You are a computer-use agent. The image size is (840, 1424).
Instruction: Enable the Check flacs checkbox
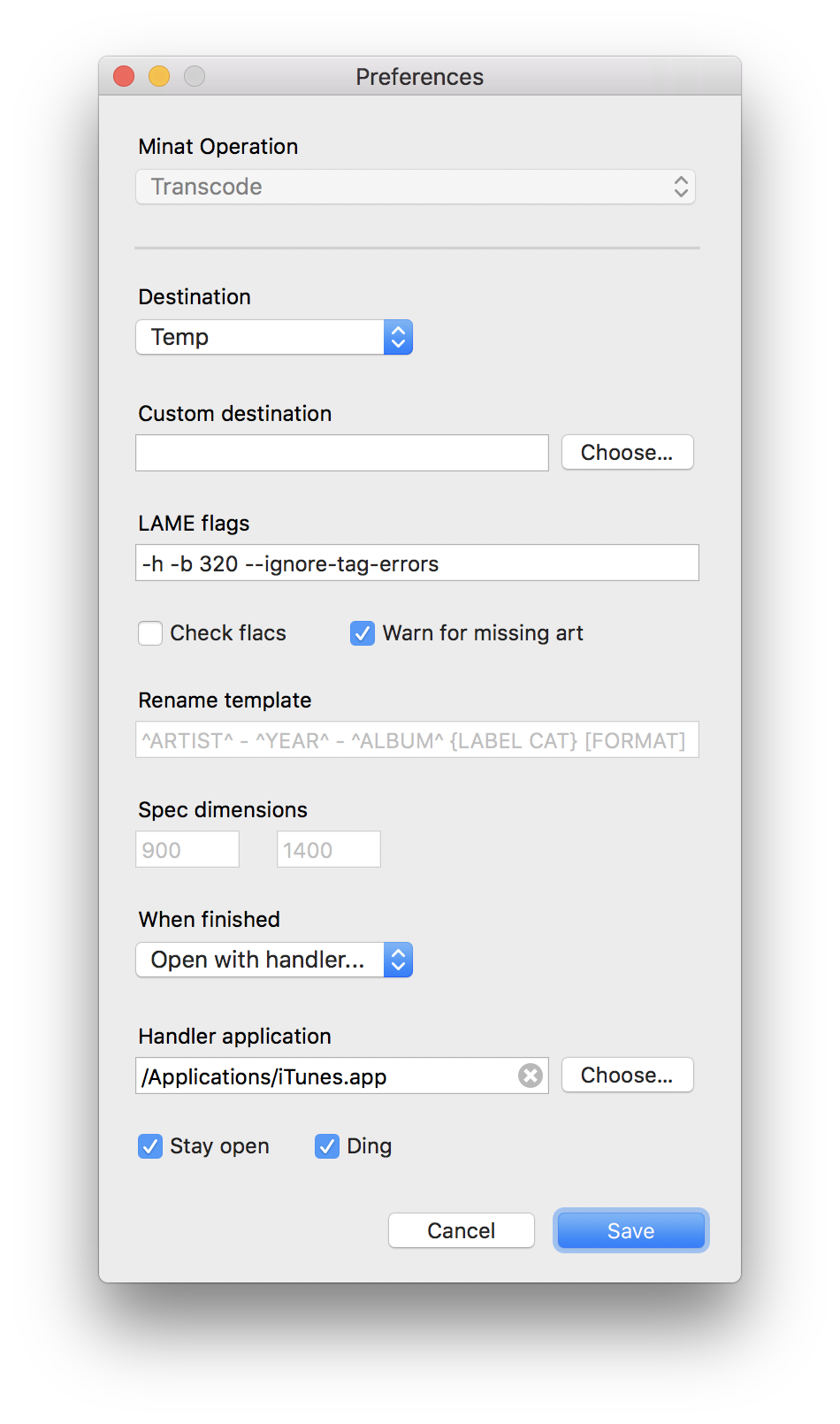pyautogui.click(x=150, y=633)
